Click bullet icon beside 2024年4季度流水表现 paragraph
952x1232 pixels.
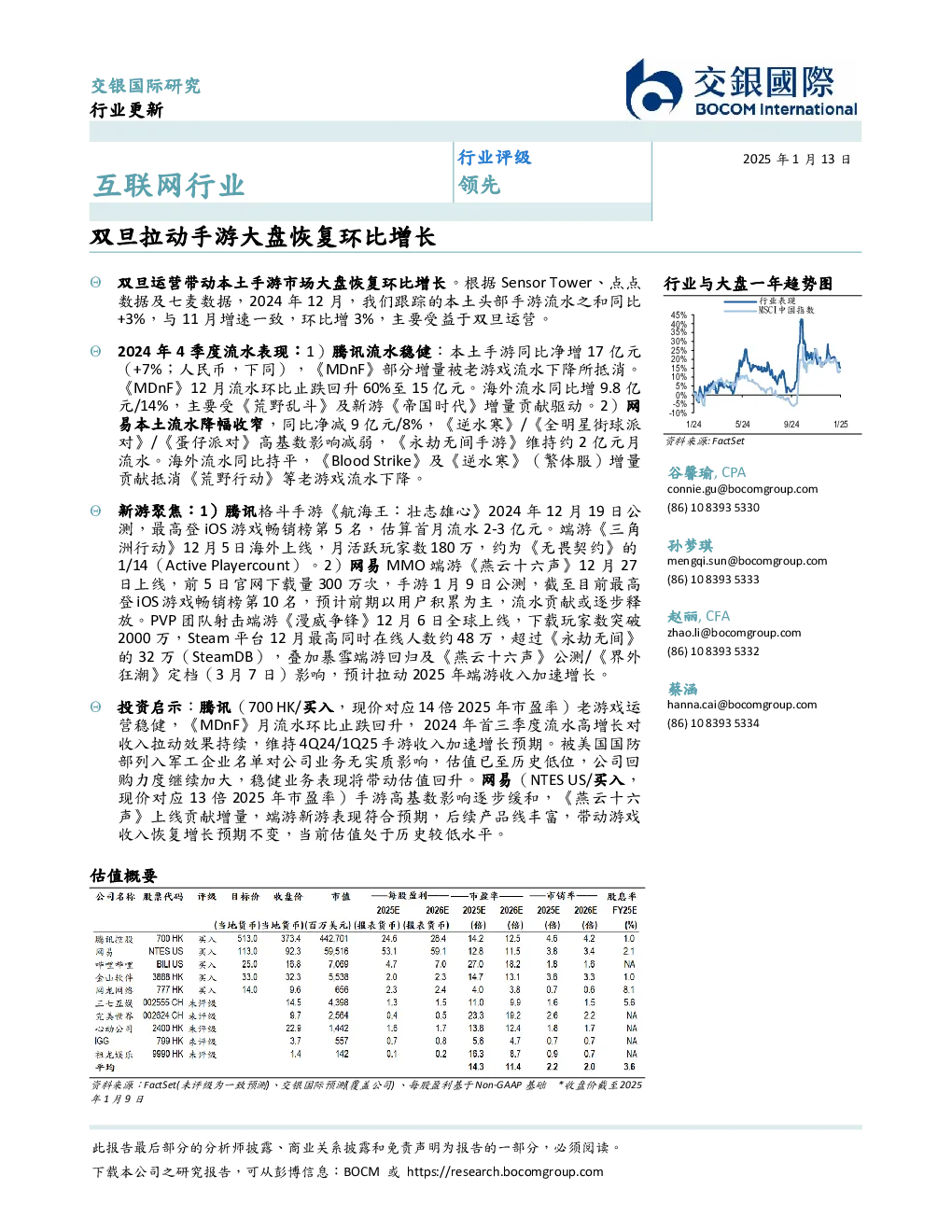click(x=95, y=351)
